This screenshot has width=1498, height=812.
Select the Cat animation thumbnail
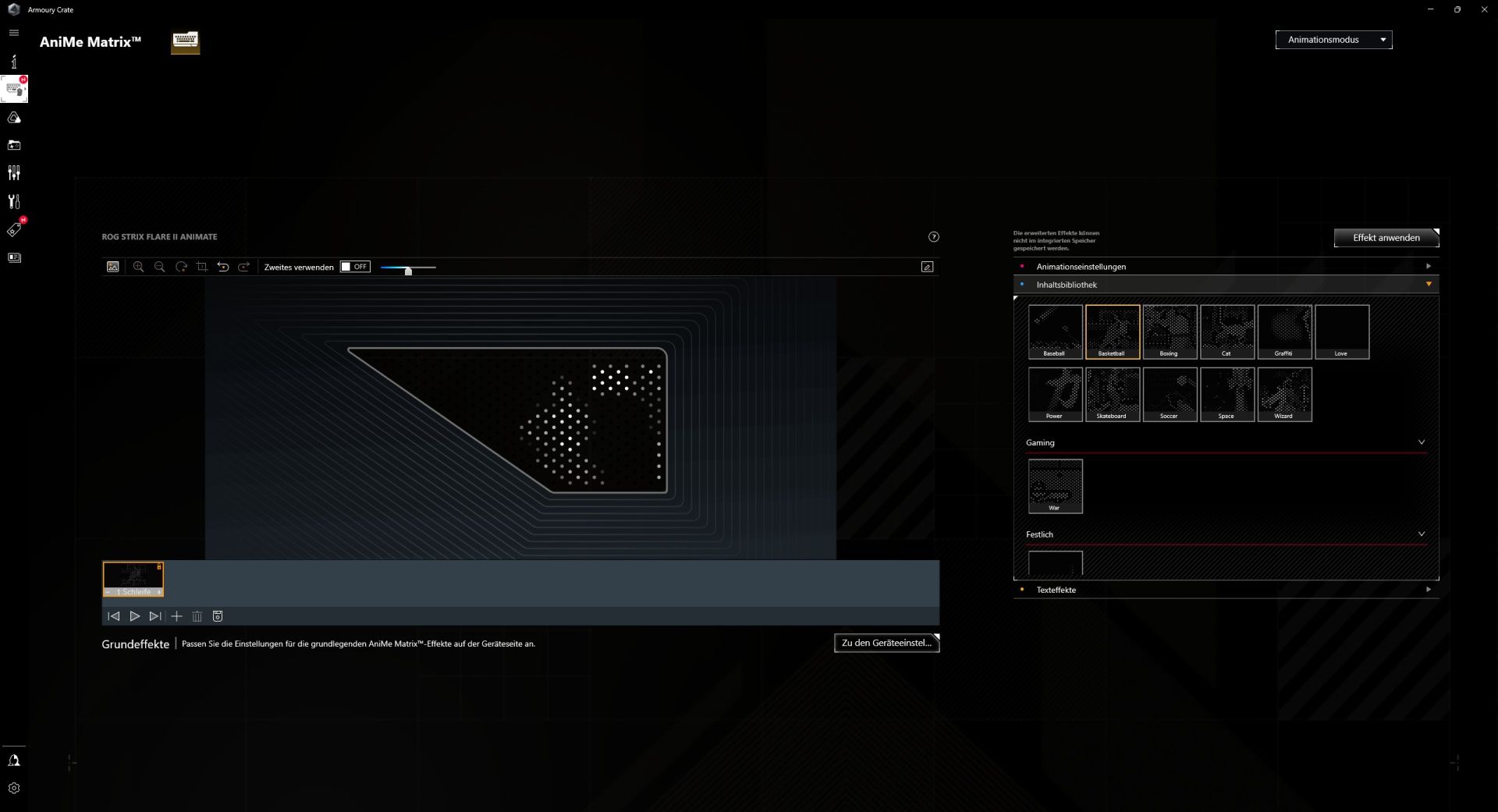[x=1227, y=332]
